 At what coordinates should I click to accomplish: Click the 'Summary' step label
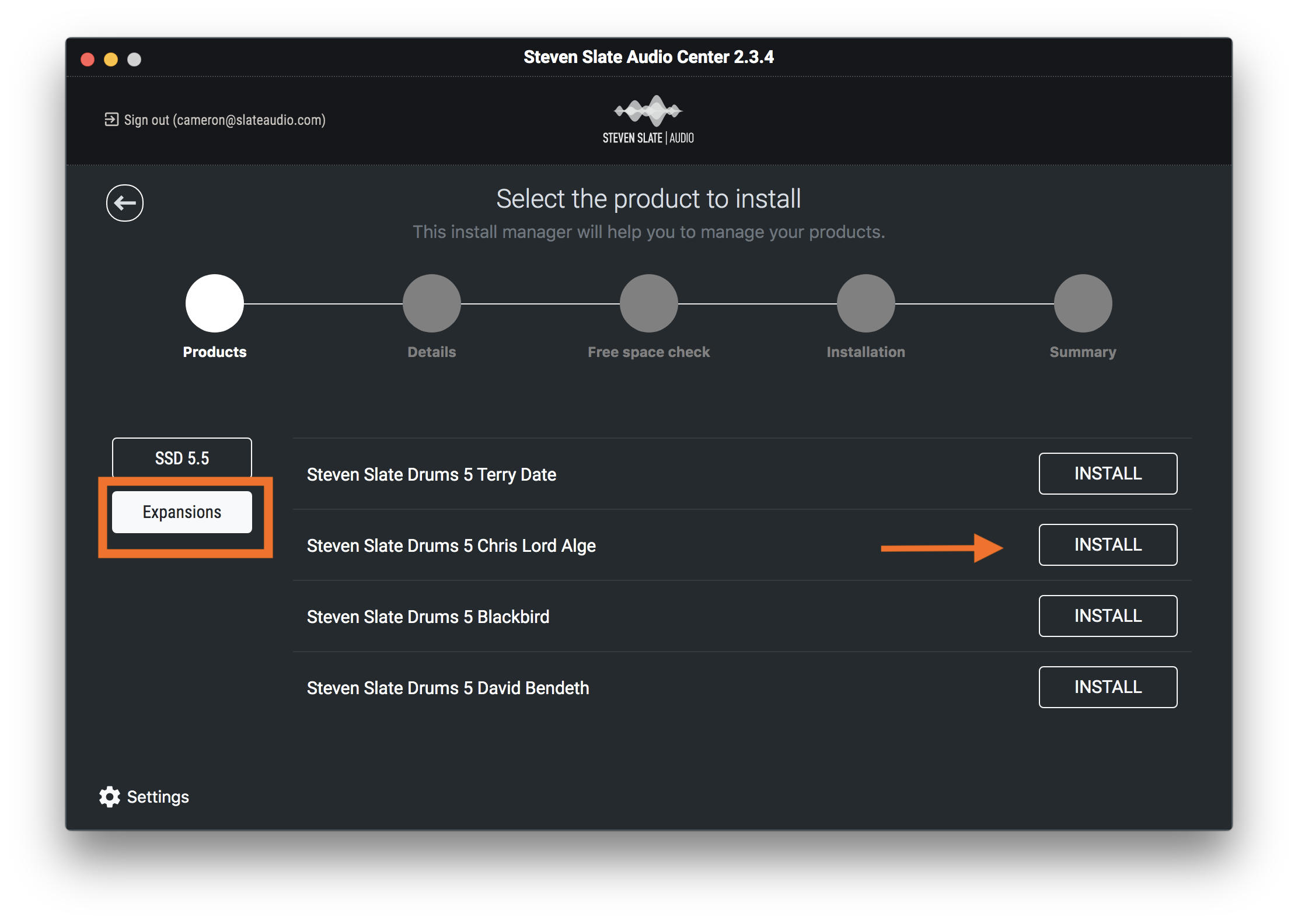1083,352
